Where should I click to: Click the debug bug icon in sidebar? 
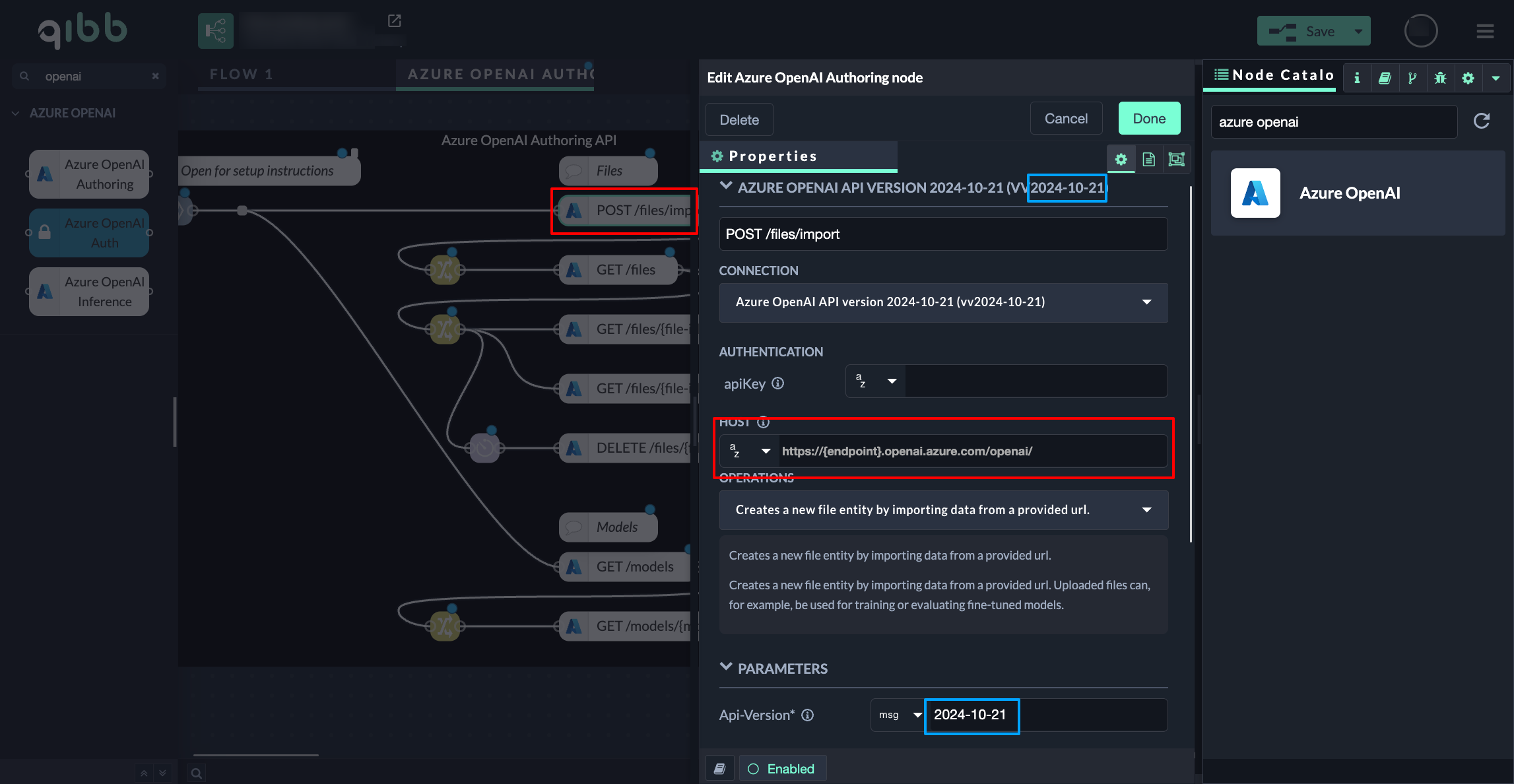pyautogui.click(x=1440, y=78)
